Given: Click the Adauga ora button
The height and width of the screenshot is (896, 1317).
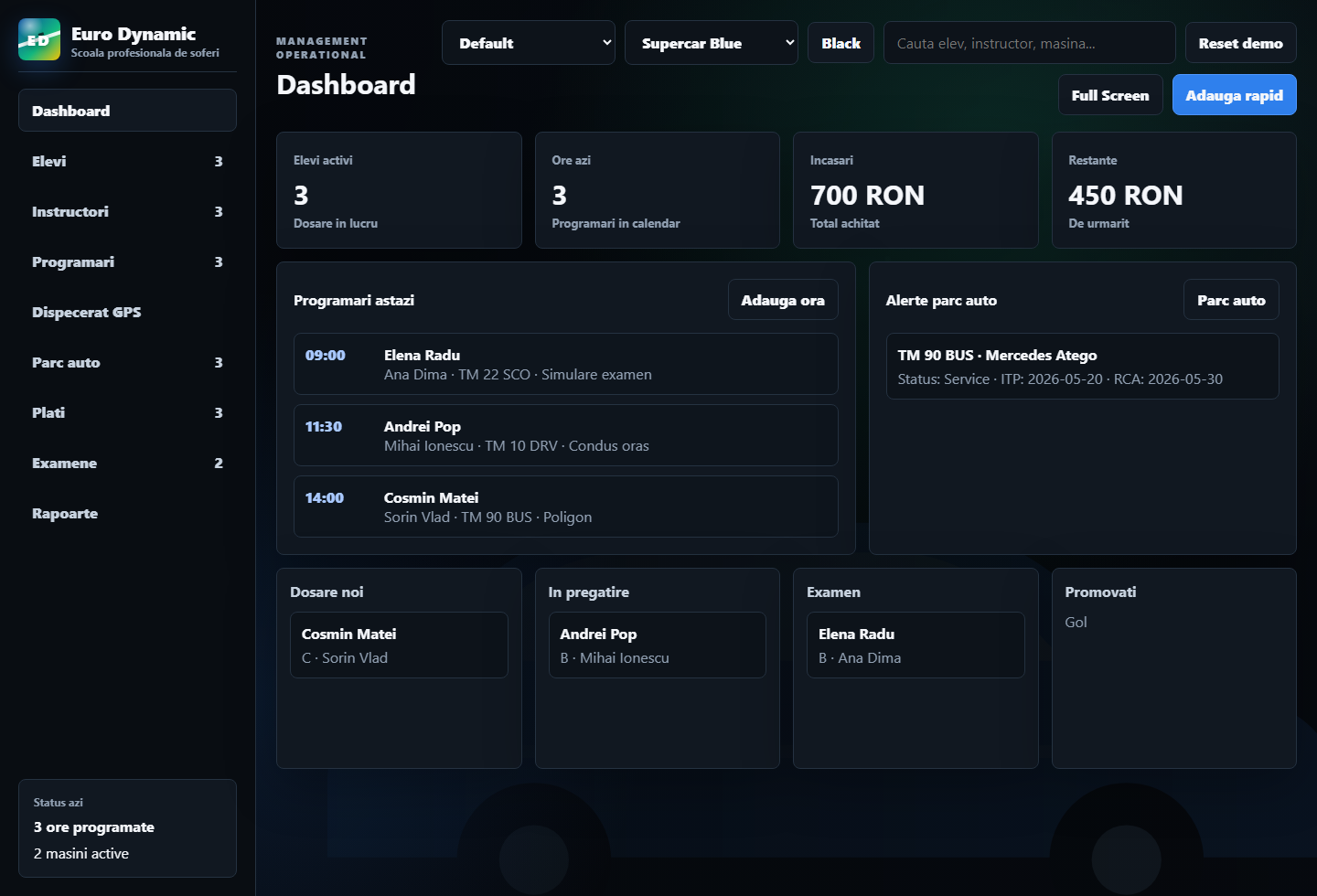Looking at the screenshot, I should (783, 300).
